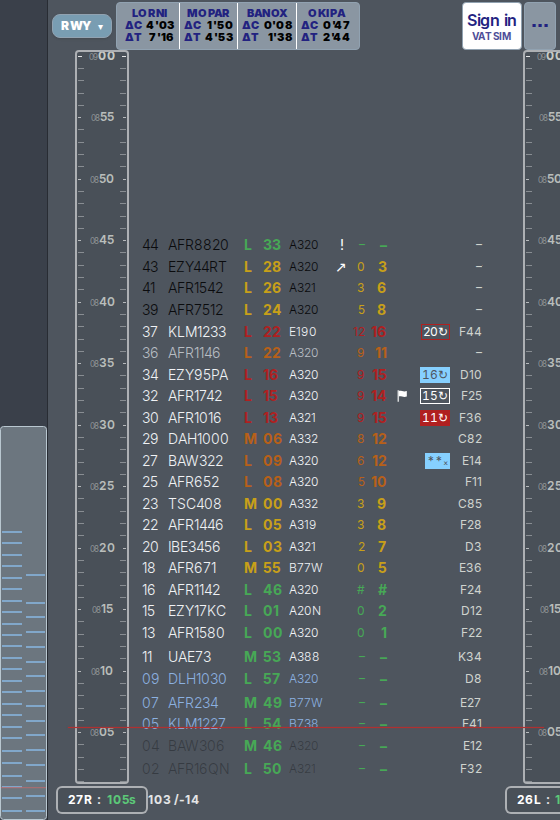The height and width of the screenshot is (820, 560).
Task: Select callsign AFR1146
Action: click(x=194, y=352)
